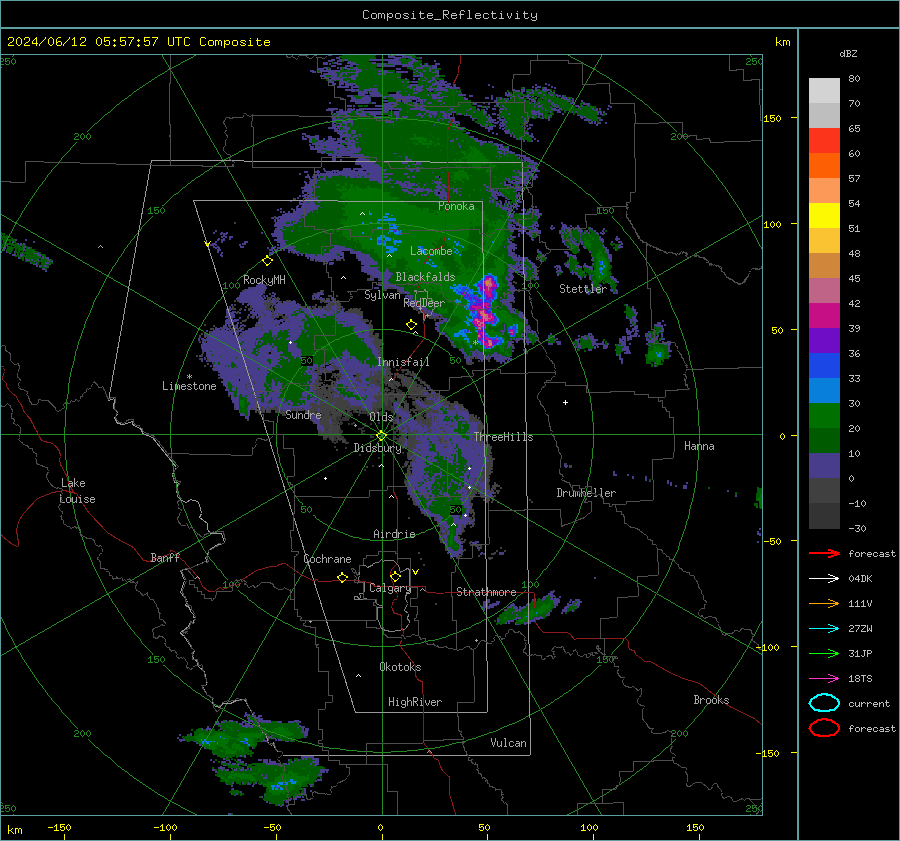Select the 150 tick on the right axis
This screenshot has height=841, width=900.
(x=772, y=118)
